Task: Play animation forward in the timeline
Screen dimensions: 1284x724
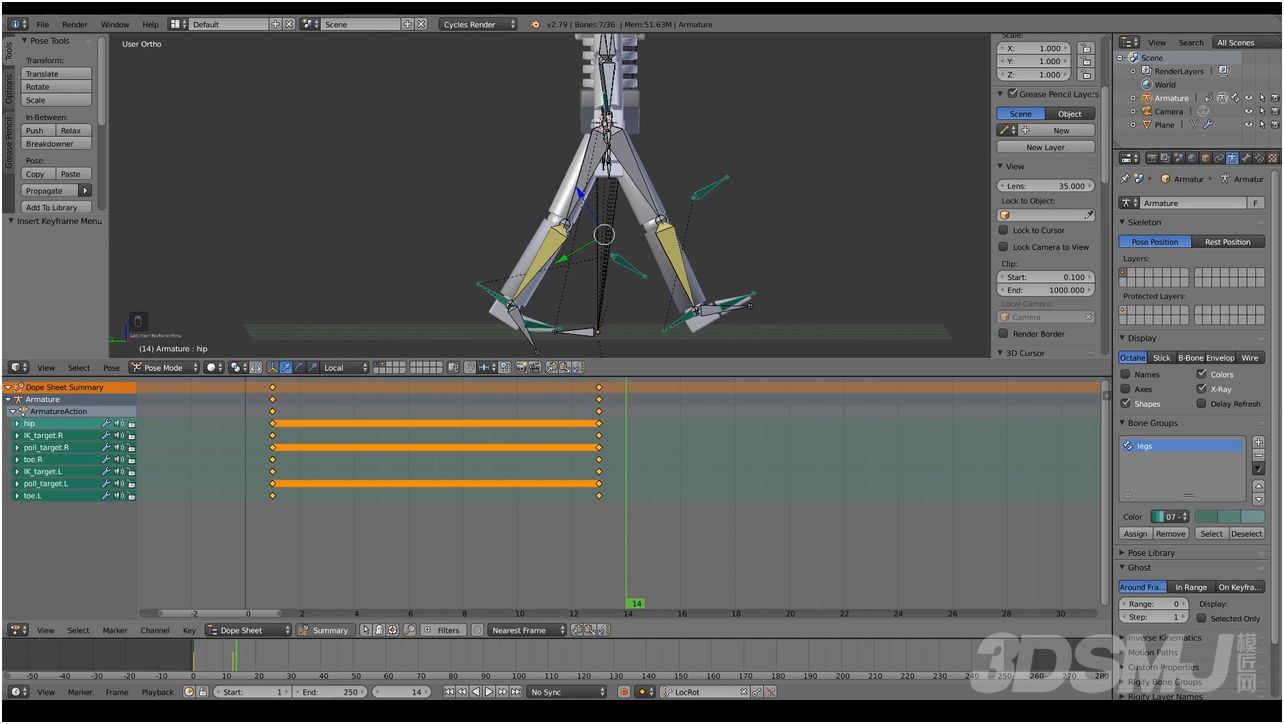Action: [x=489, y=692]
